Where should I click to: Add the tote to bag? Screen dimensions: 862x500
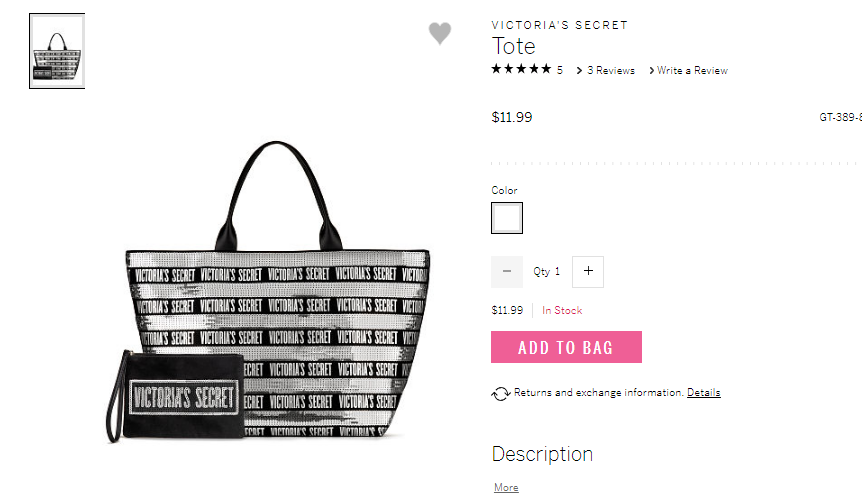(566, 347)
